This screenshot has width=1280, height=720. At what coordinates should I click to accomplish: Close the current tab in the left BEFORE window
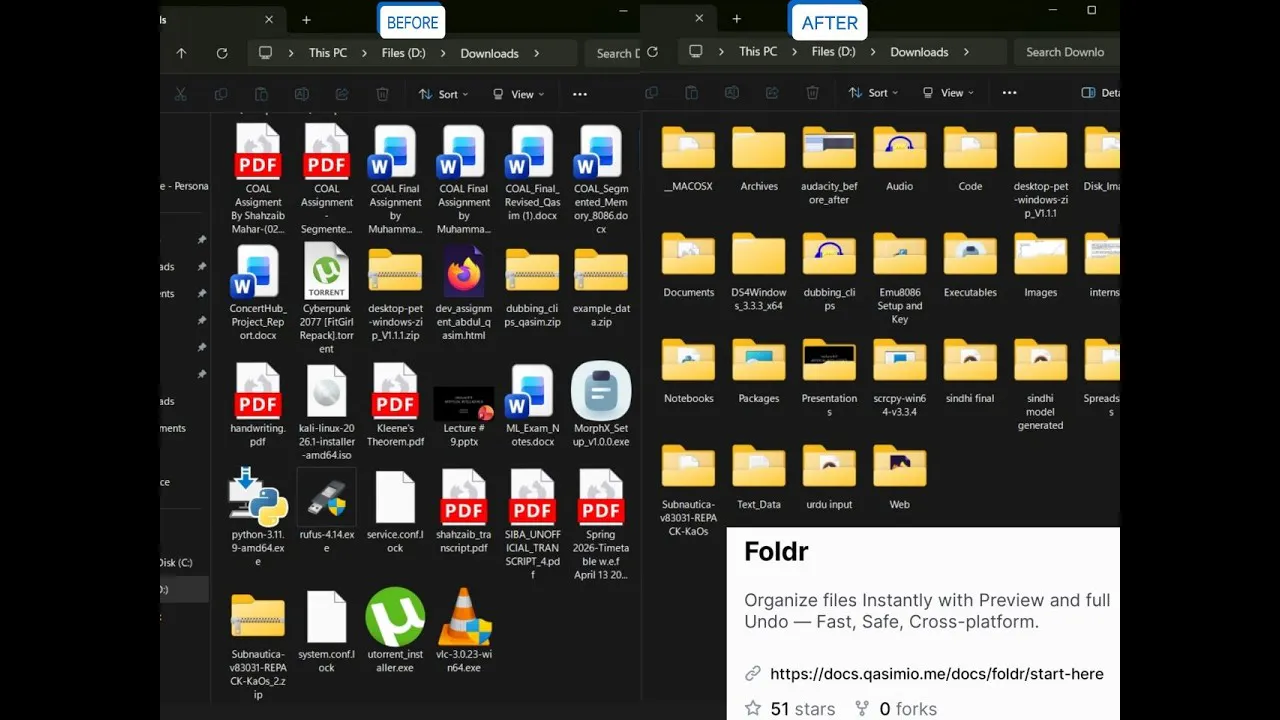point(269,20)
